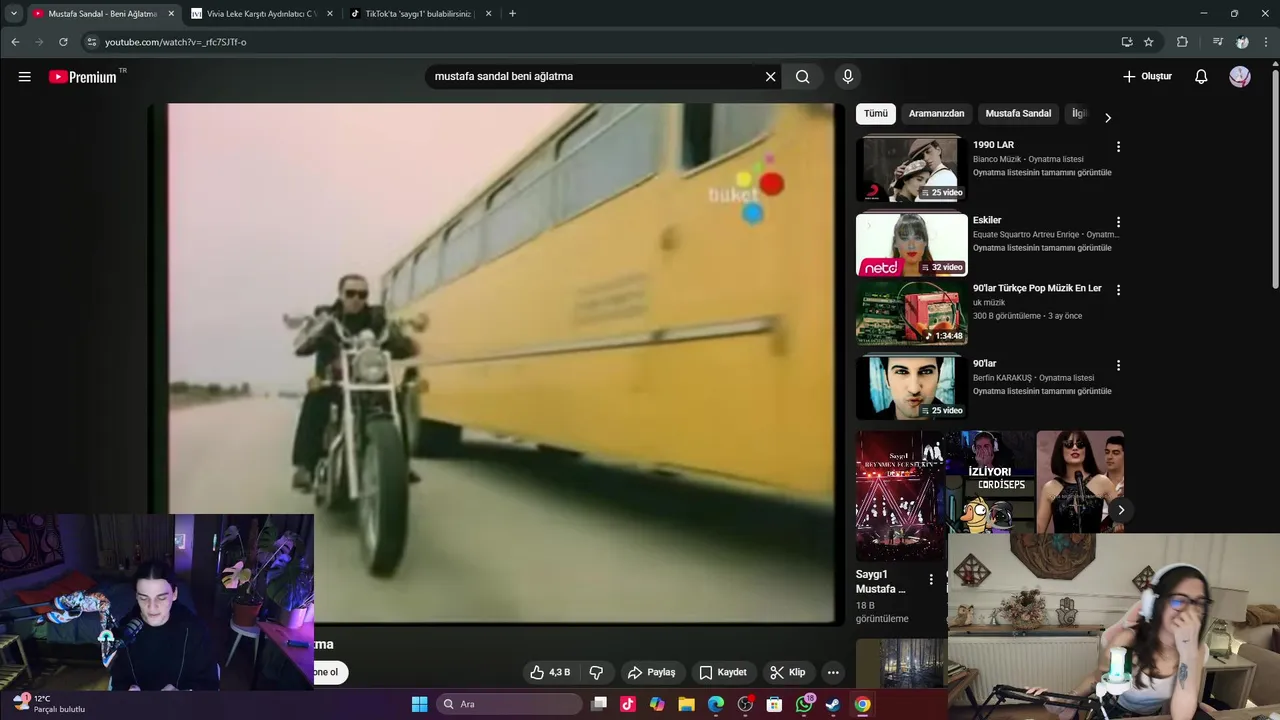
Task: Select the Tümü filter chip
Action: 876,114
